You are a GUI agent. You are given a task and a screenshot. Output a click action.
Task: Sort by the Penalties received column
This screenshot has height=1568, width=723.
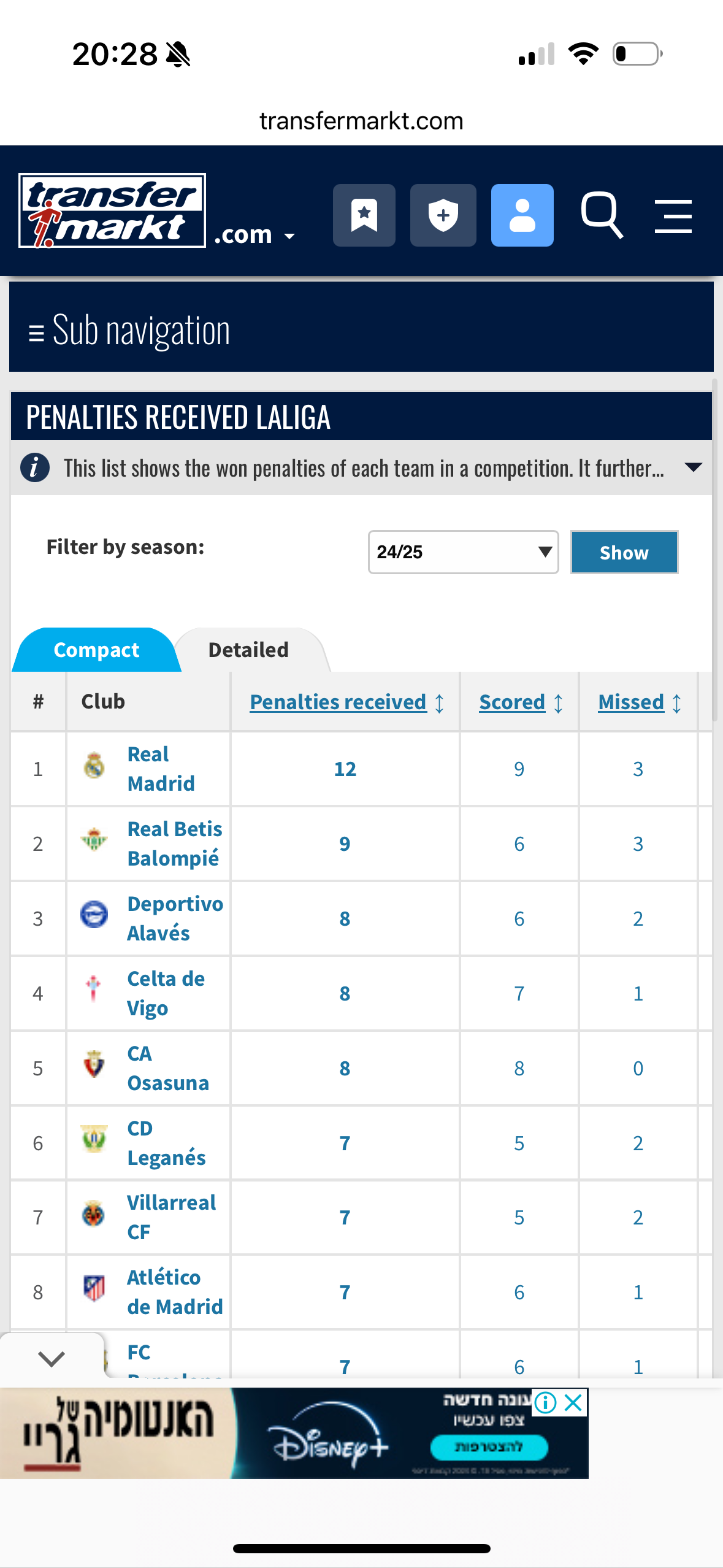pyautogui.click(x=339, y=702)
